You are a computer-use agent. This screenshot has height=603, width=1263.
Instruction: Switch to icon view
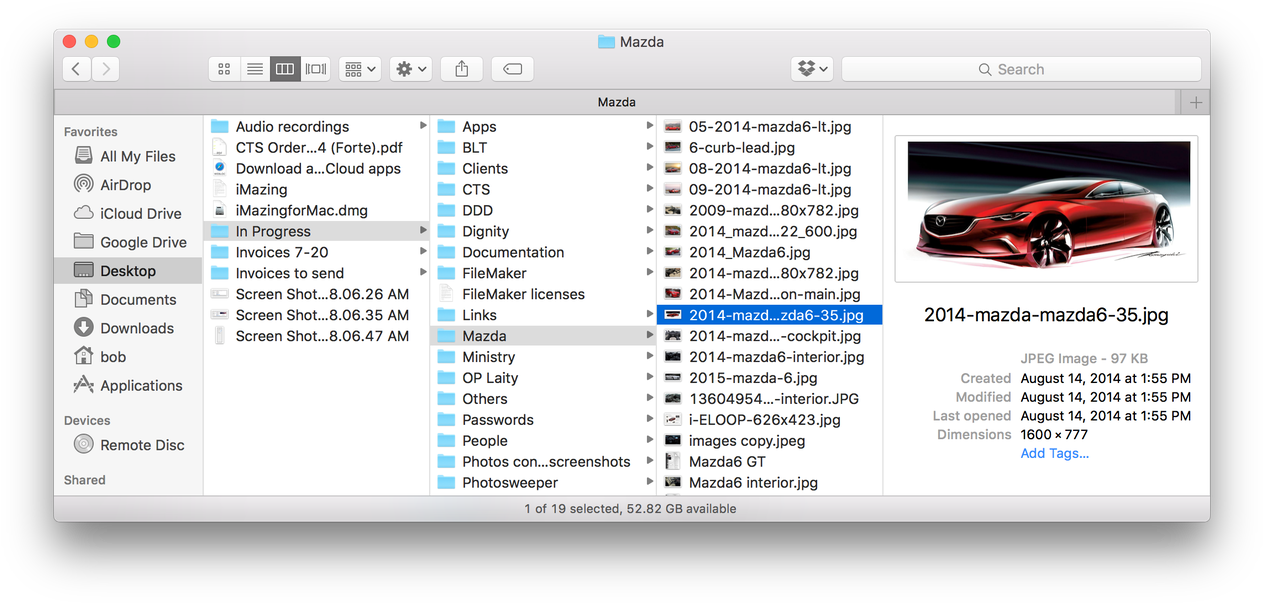coord(224,69)
